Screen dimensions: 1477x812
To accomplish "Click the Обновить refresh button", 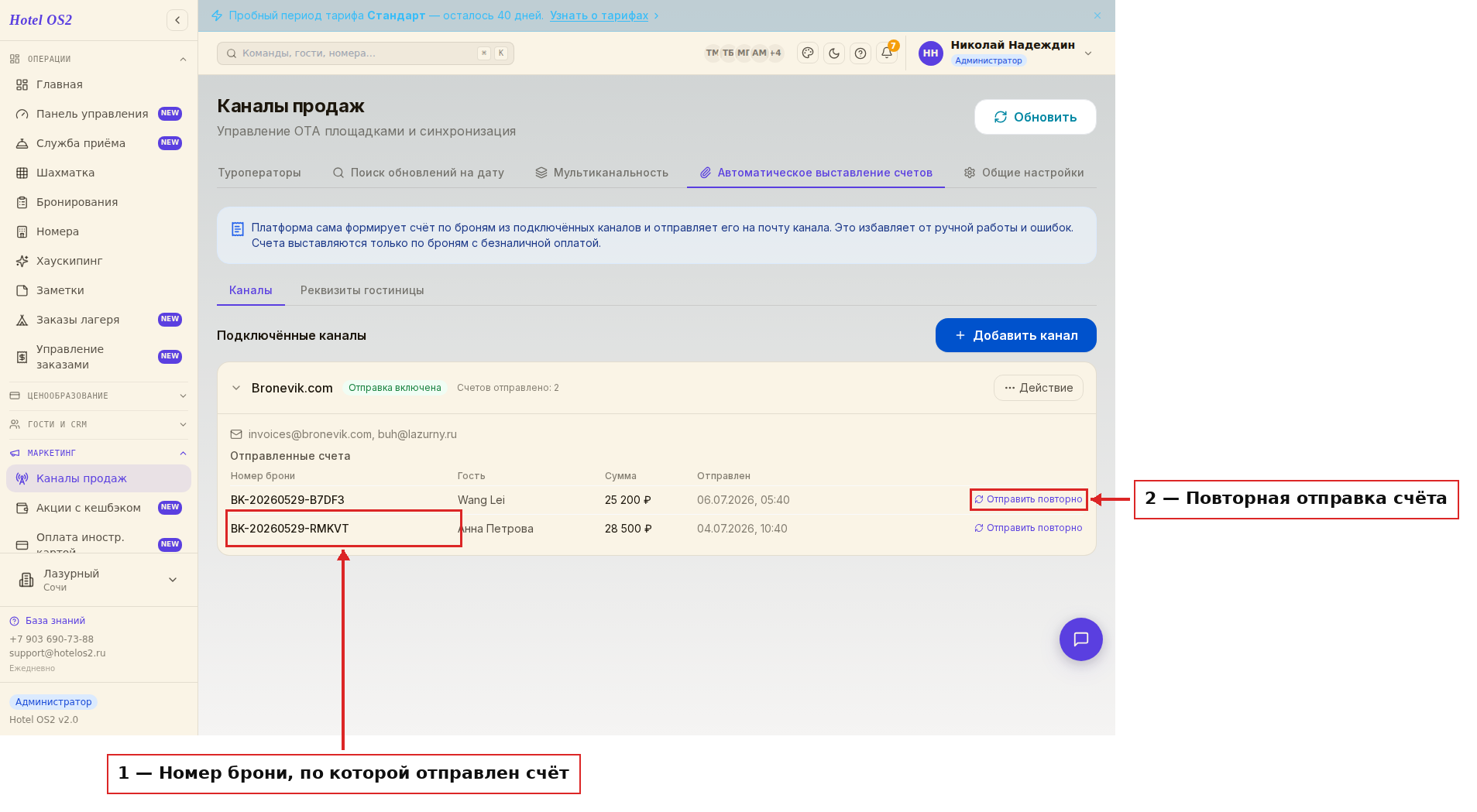I will point(1036,117).
